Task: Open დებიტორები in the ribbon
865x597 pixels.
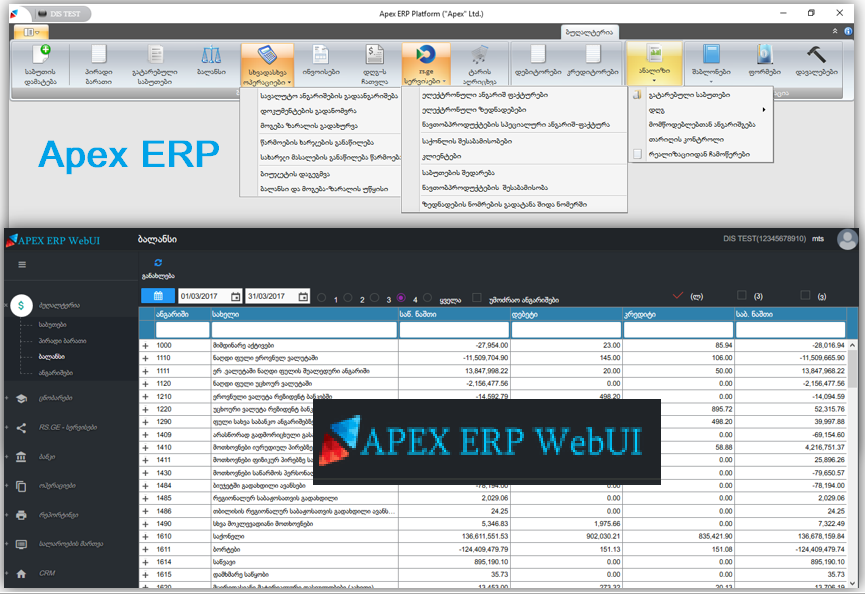Action: click(x=538, y=60)
